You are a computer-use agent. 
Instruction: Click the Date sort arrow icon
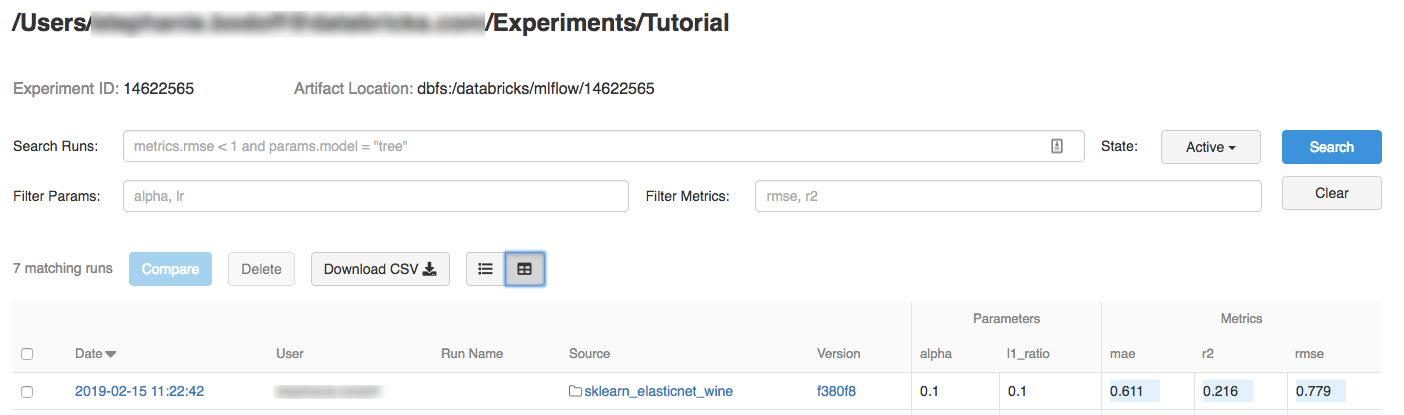coord(111,354)
